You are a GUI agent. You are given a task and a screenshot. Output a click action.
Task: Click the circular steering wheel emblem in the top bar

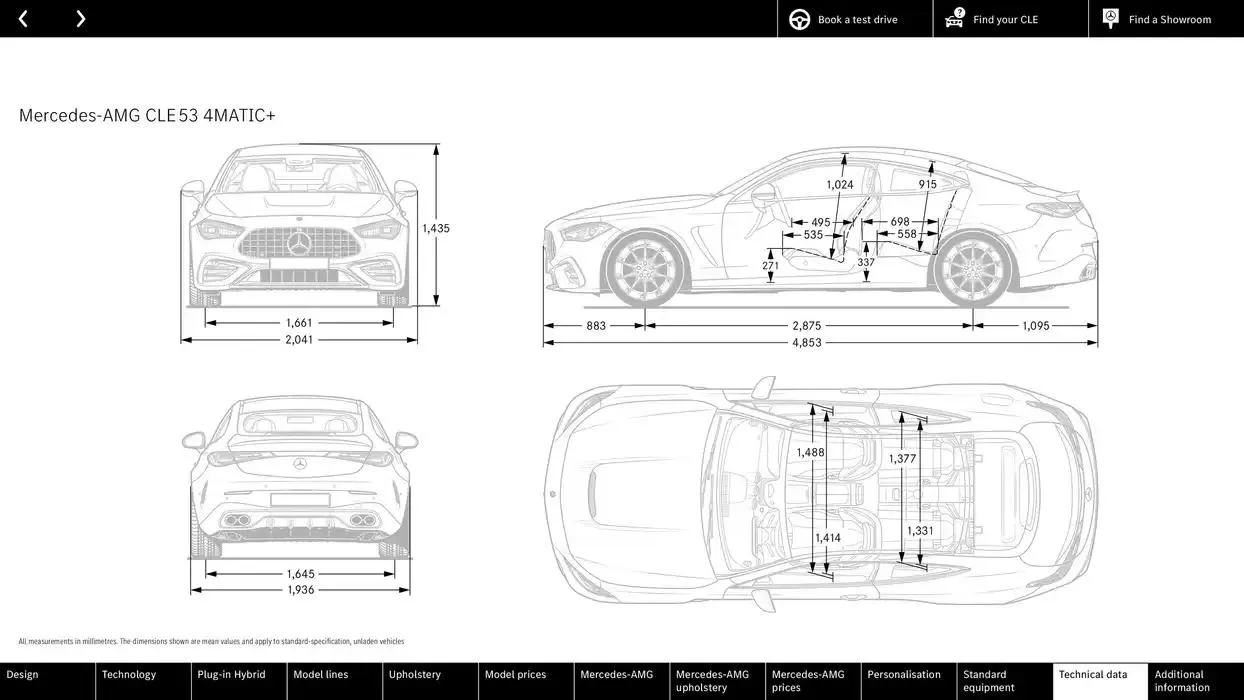798,18
